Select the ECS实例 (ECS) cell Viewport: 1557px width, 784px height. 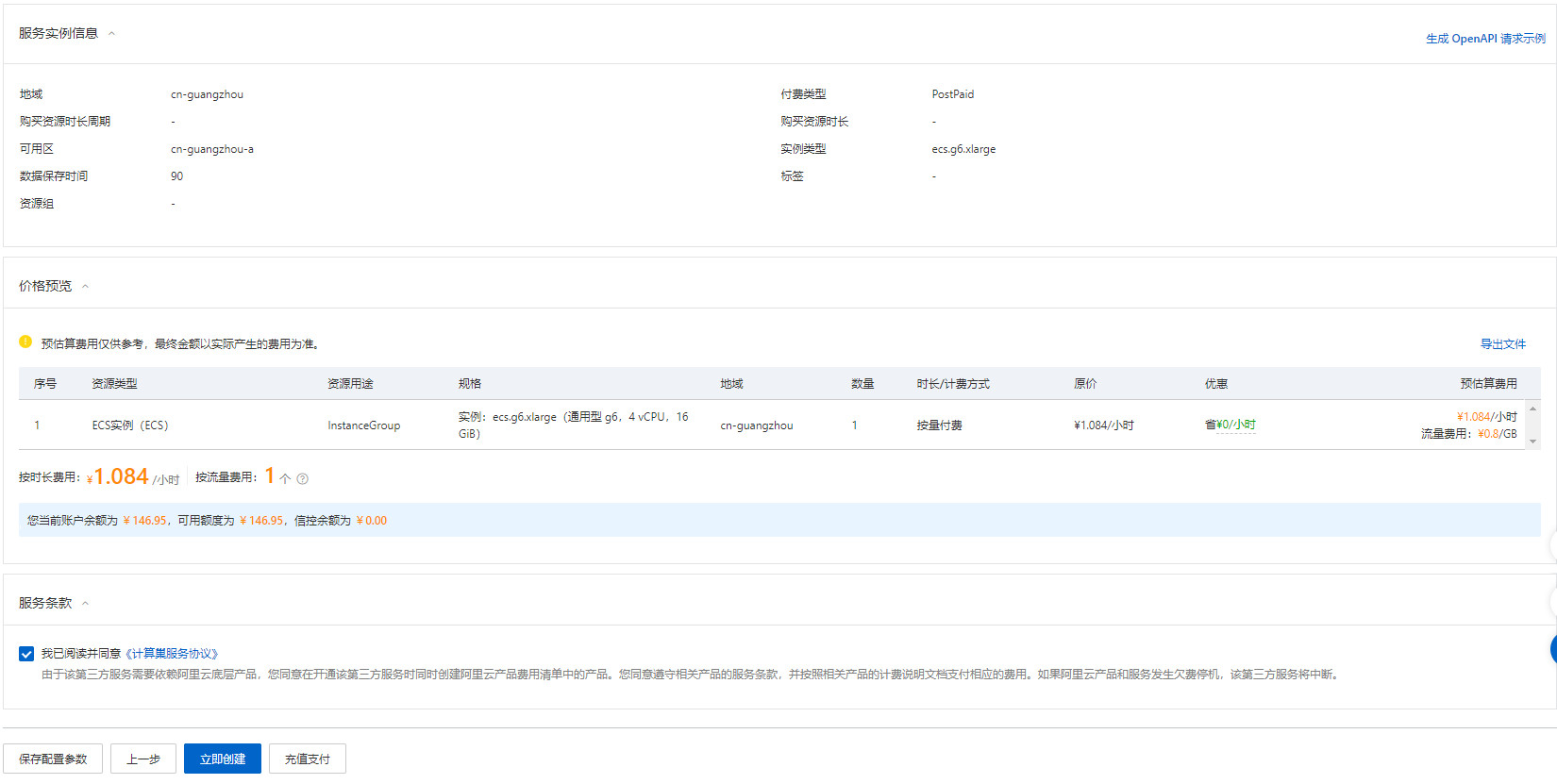pos(130,425)
